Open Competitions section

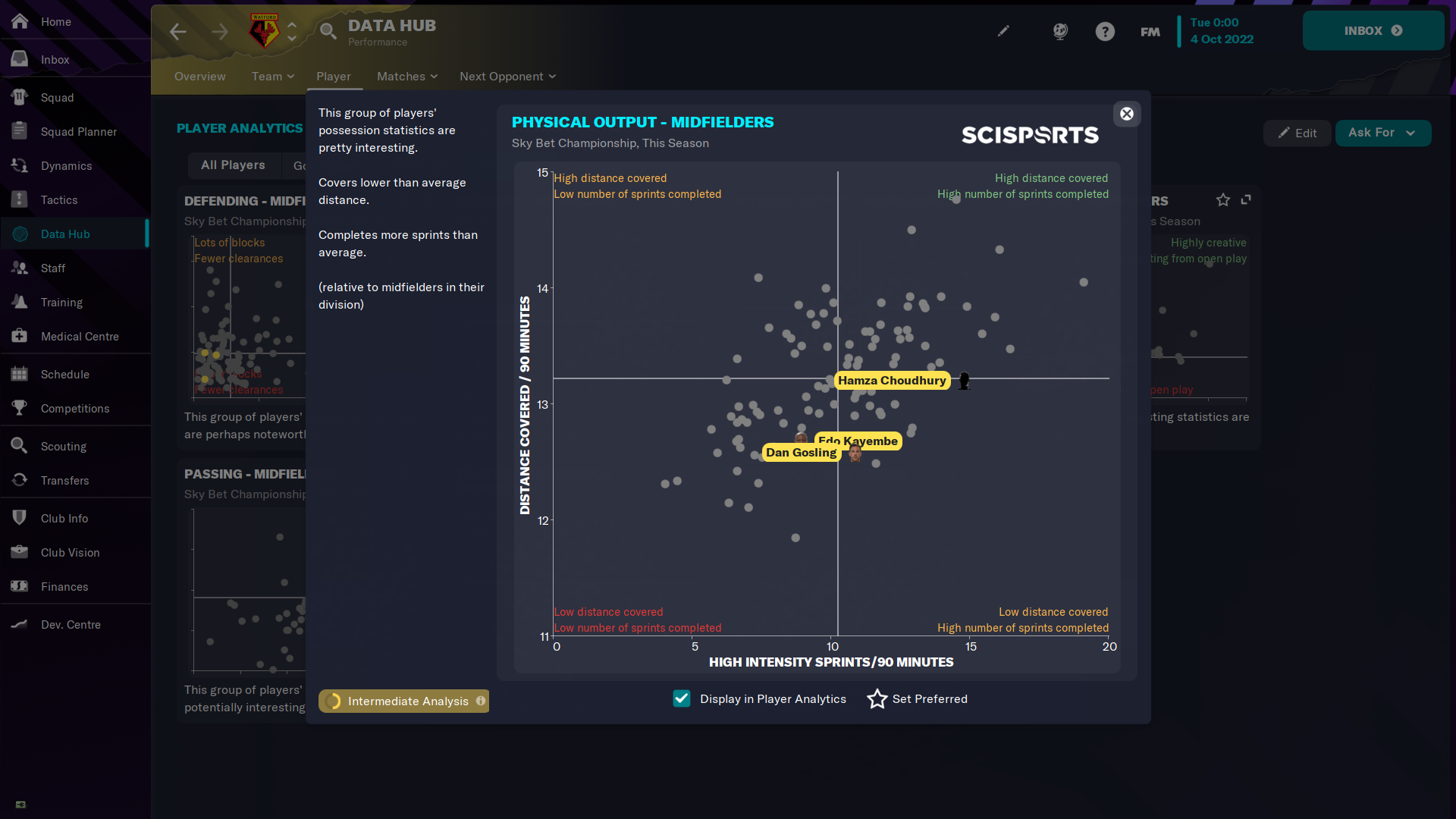tap(75, 408)
